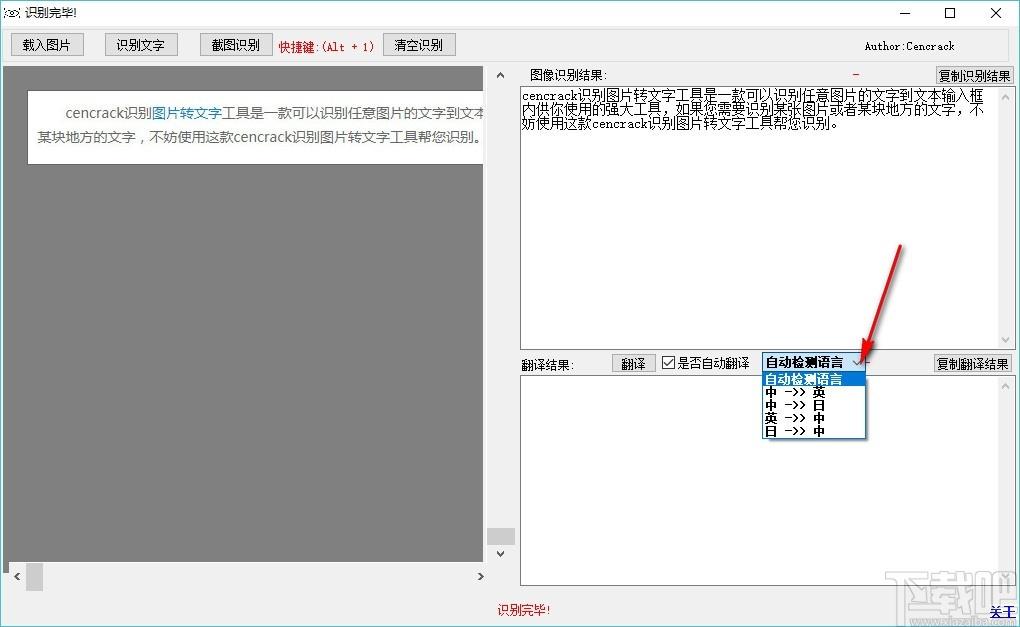Choose the 中 ->> 日 translation option
Image resolution: width=1020 pixels, height=627 pixels.
click(x=814, y=405)
